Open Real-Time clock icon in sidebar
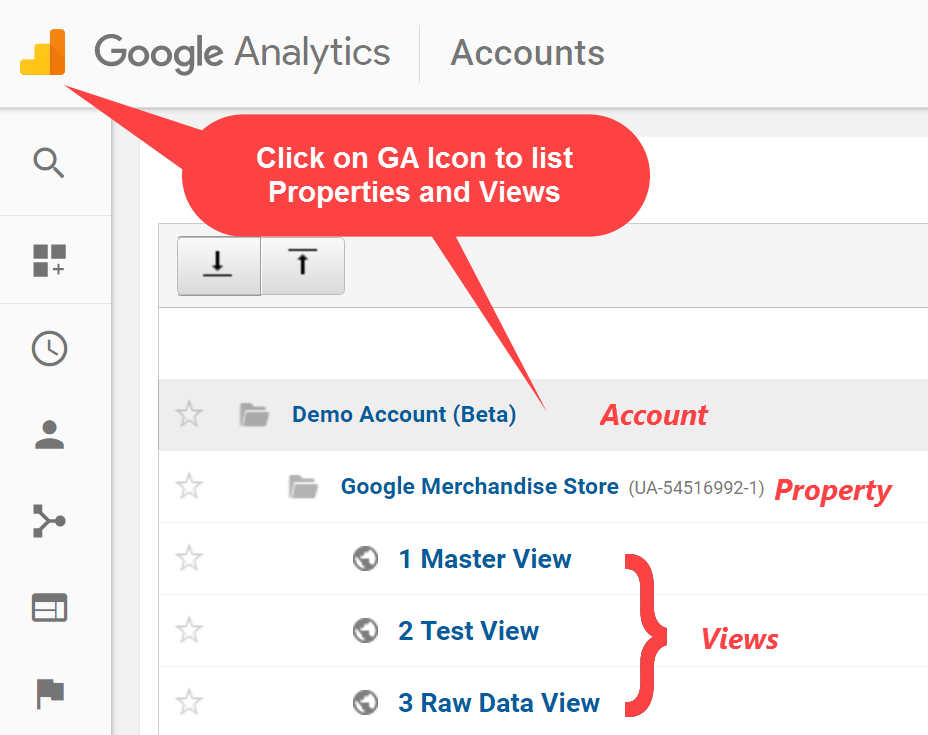The image size is (928, 735). pyautogui.click(x=49, y=349)
